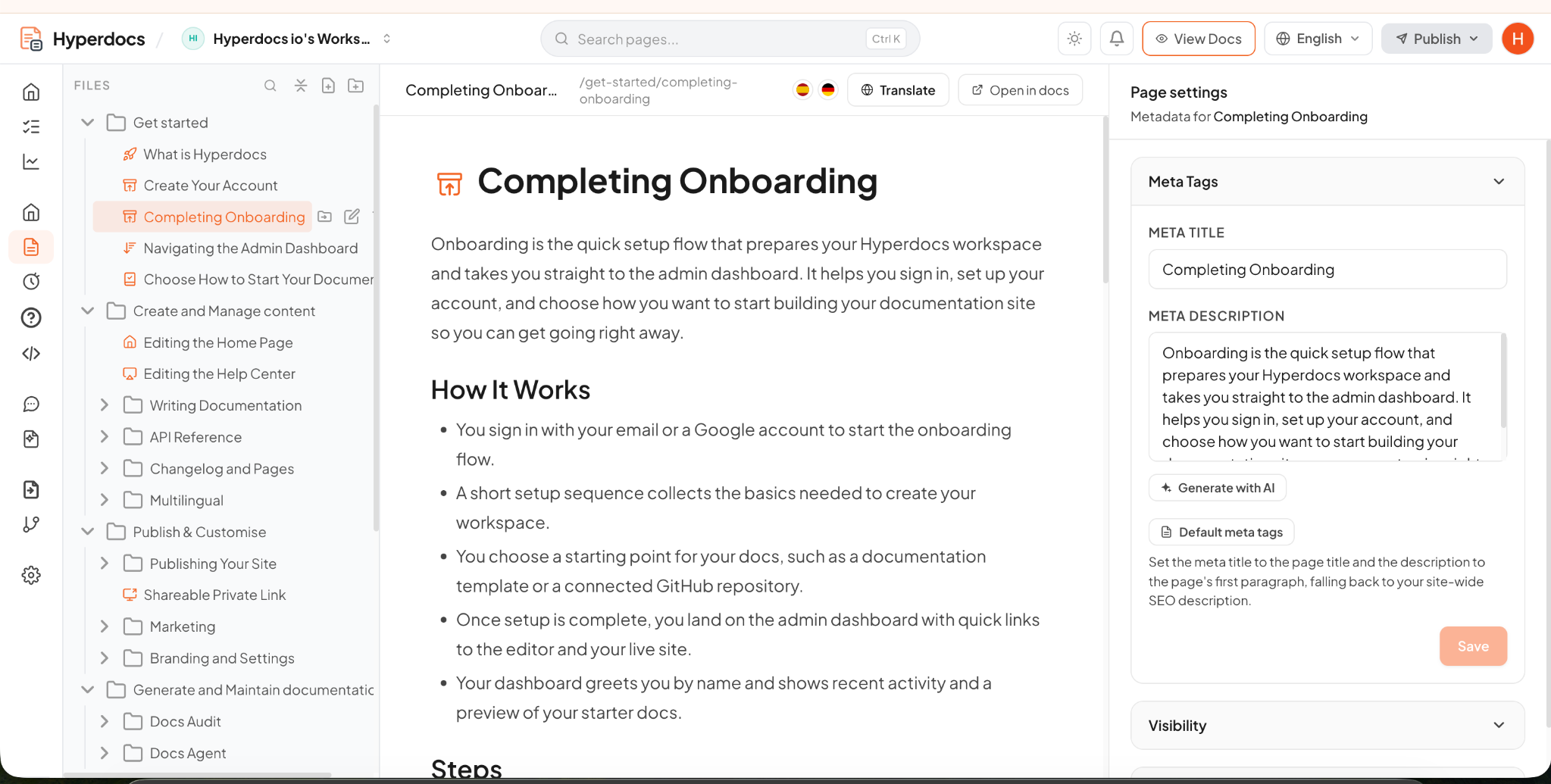Open the help question mark sidebar icon

click(31, 317)
